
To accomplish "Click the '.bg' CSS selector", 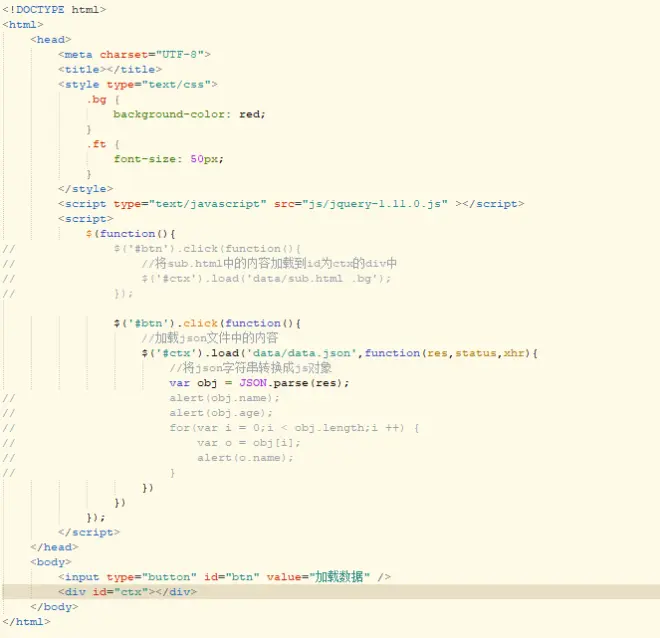I will point(96,100).
